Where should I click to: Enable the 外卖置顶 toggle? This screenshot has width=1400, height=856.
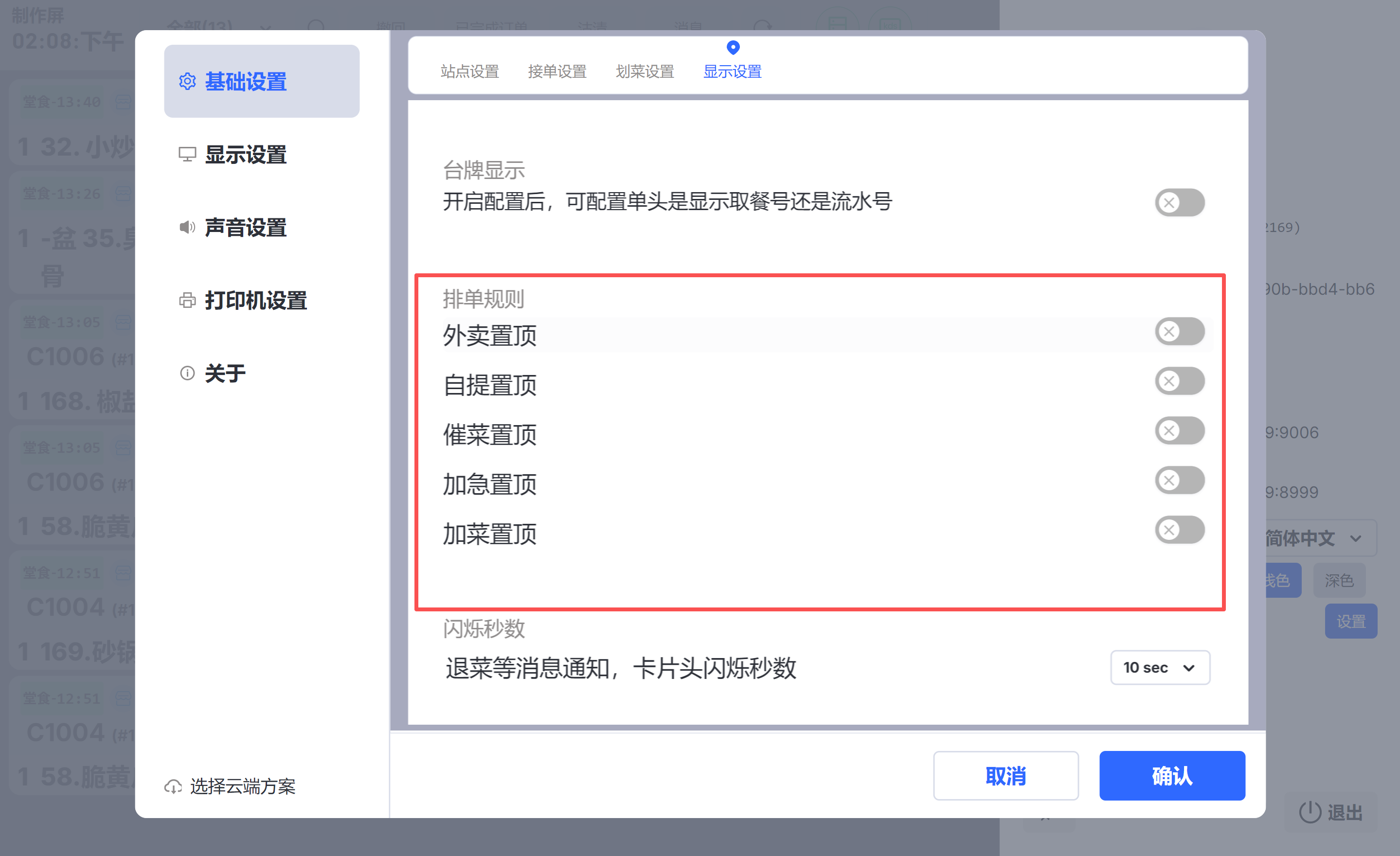click(1180, 332)
